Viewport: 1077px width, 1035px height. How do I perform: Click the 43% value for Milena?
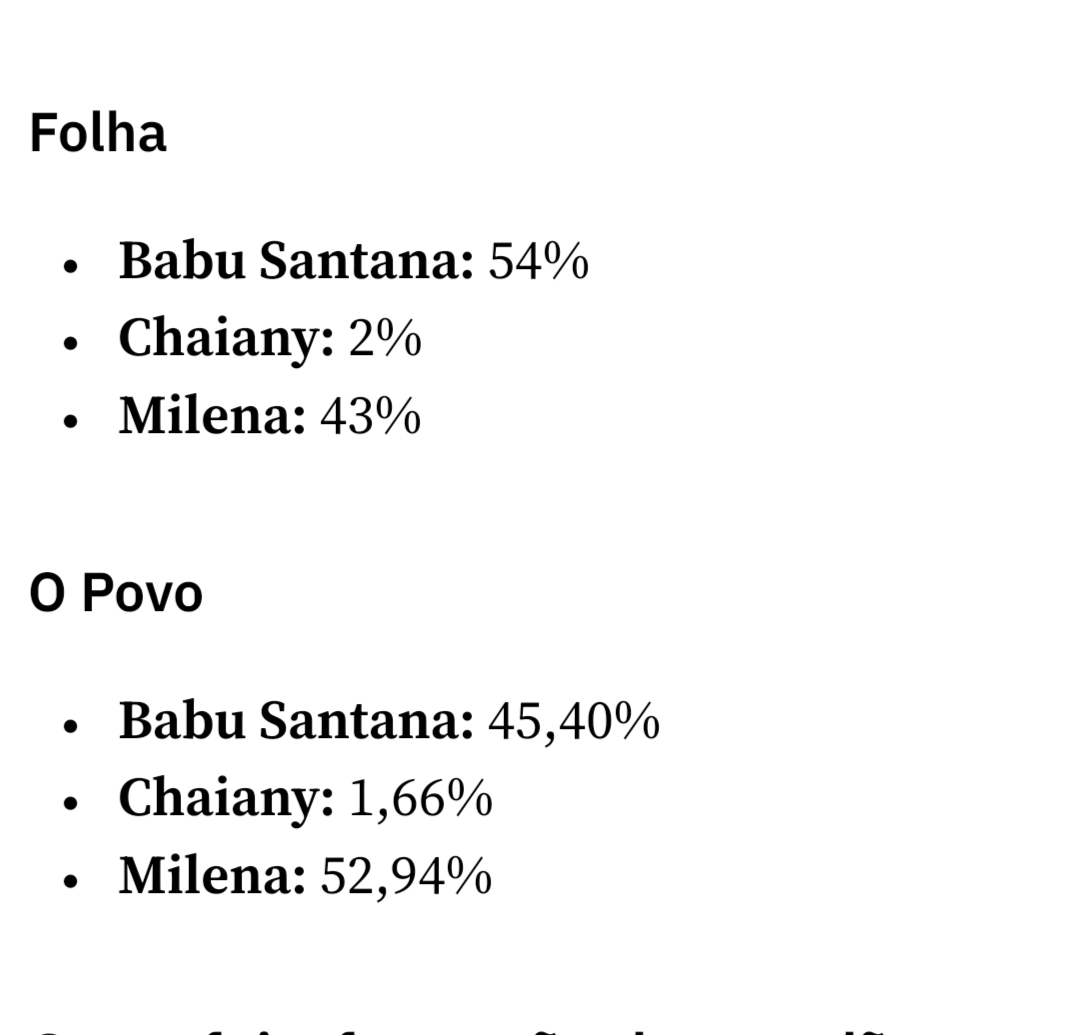(x=370, y=416)
